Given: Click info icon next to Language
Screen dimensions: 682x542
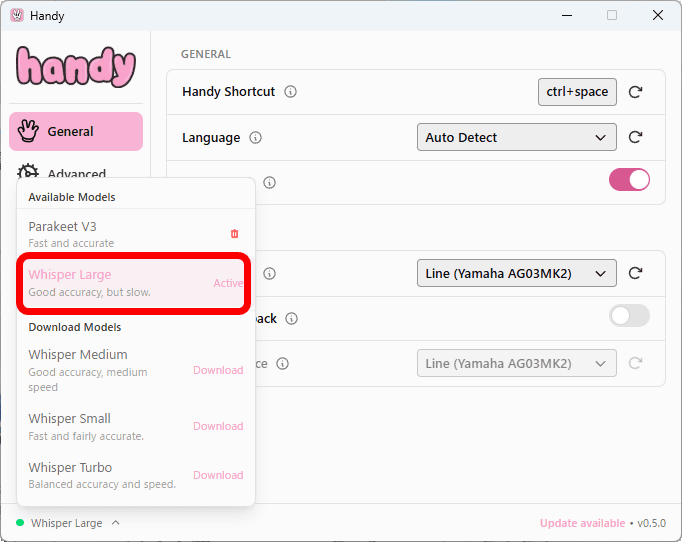Looking at the screenshot, I should (x=255, y=138).
